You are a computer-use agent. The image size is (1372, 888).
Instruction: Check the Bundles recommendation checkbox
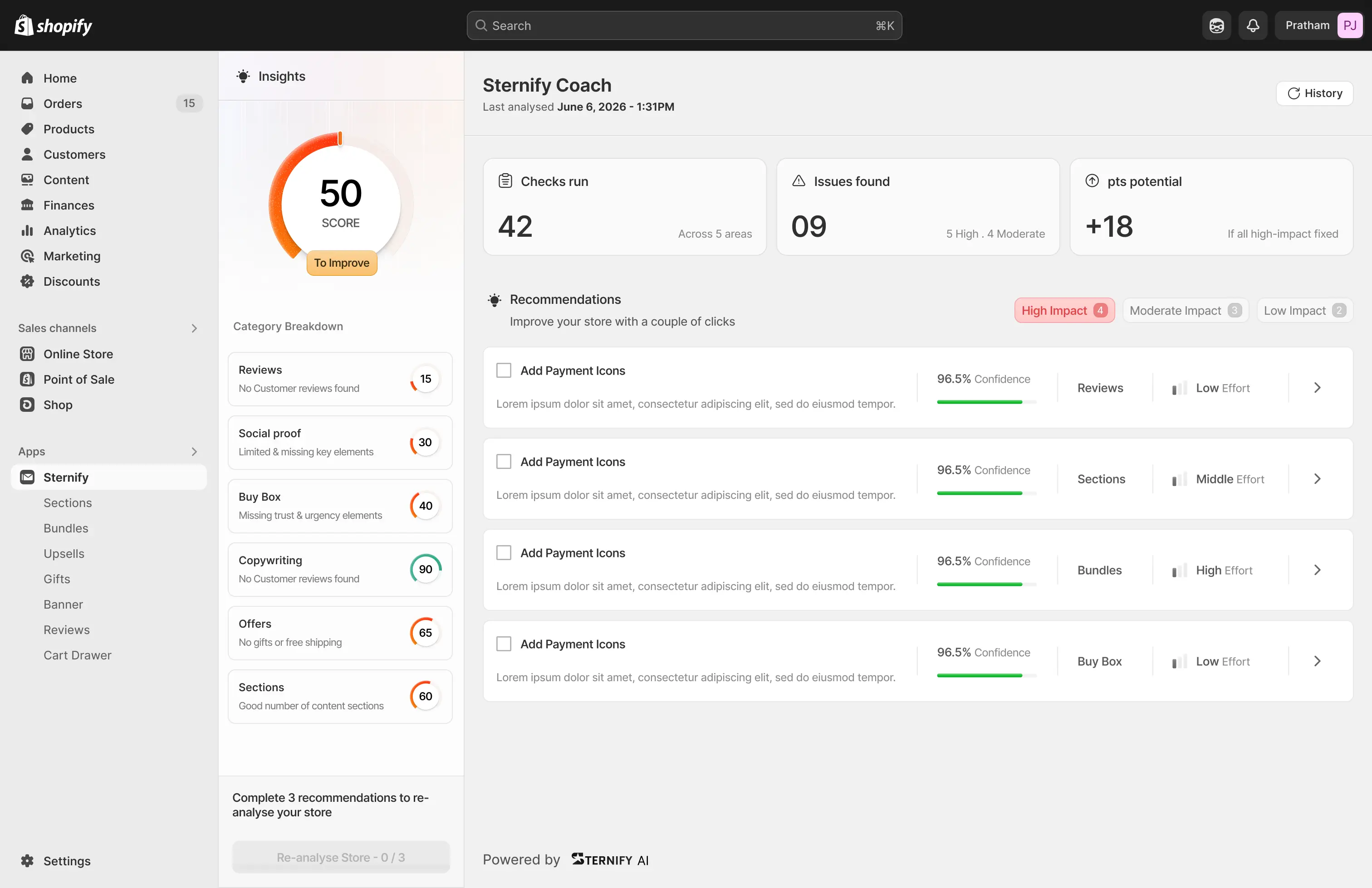coord(504,552)
